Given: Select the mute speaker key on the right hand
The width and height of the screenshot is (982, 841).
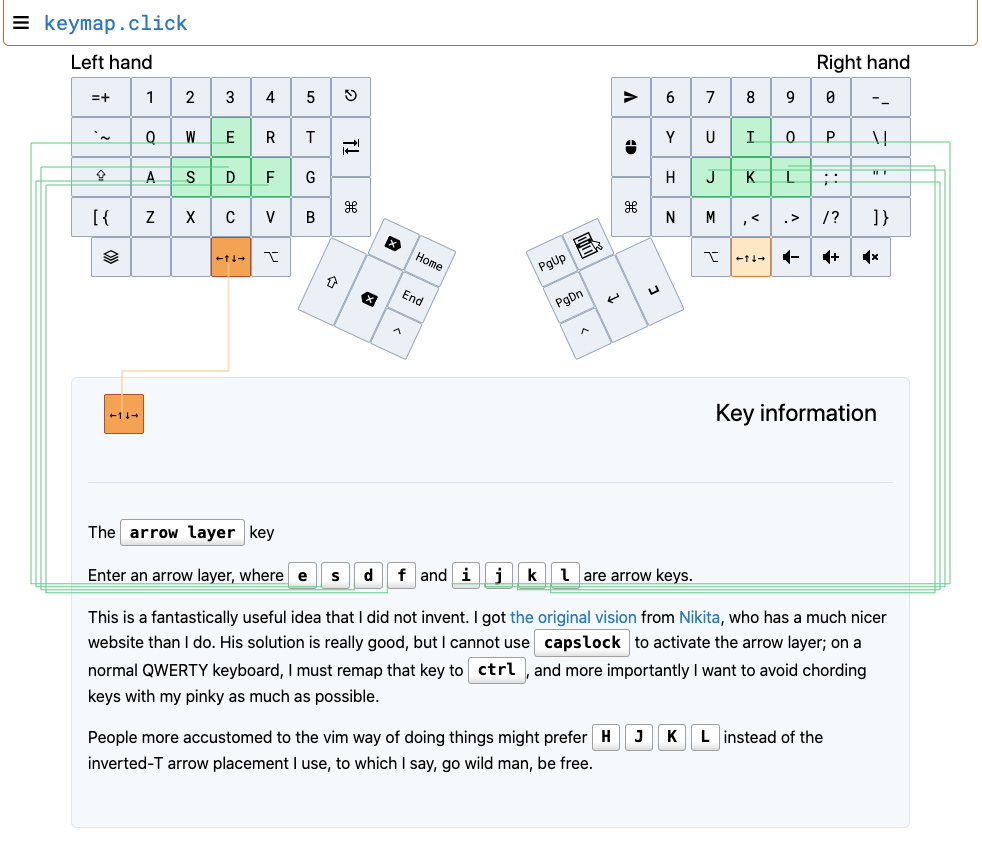Looking at the screenshot, I should pyautogui.click(x=870, y=257).
